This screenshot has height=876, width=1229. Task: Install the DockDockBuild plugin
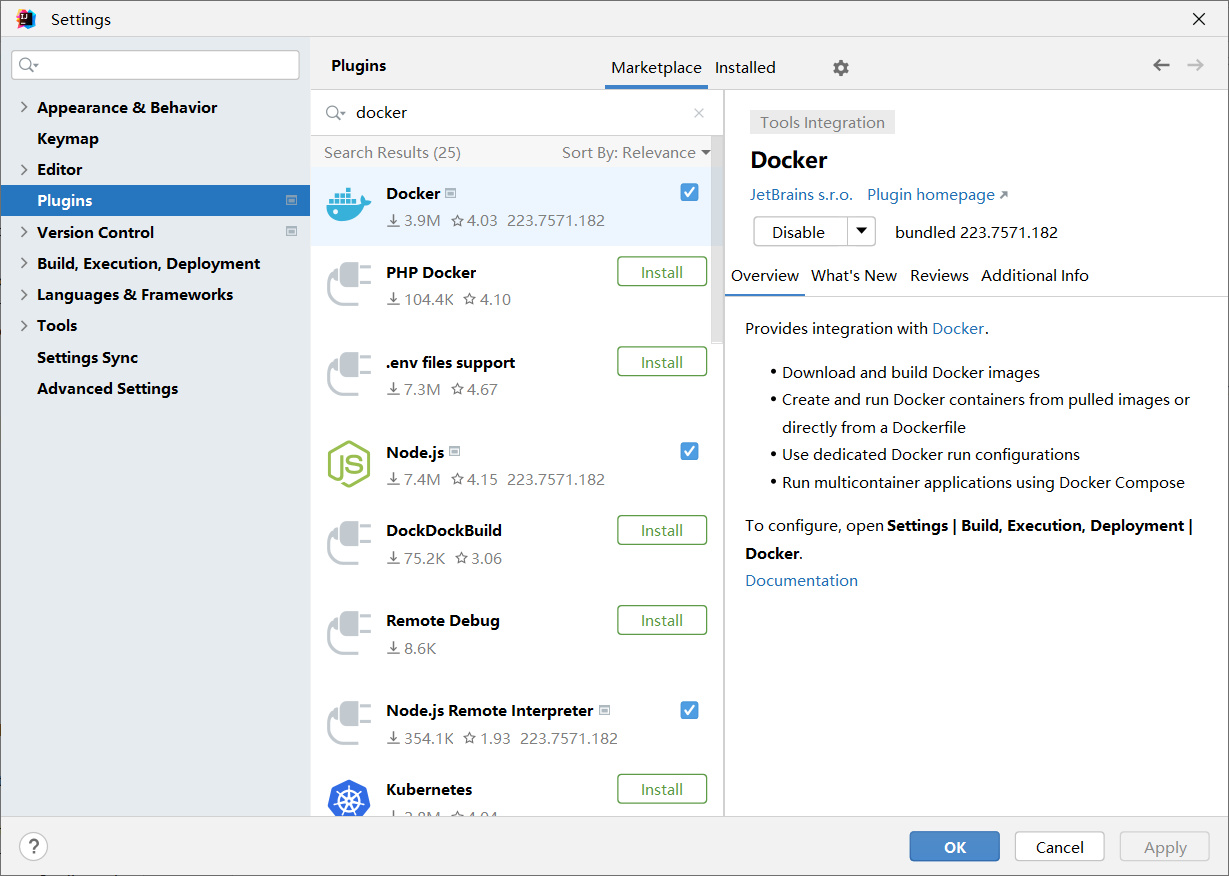pyautogui.click(x=662, y=530)
